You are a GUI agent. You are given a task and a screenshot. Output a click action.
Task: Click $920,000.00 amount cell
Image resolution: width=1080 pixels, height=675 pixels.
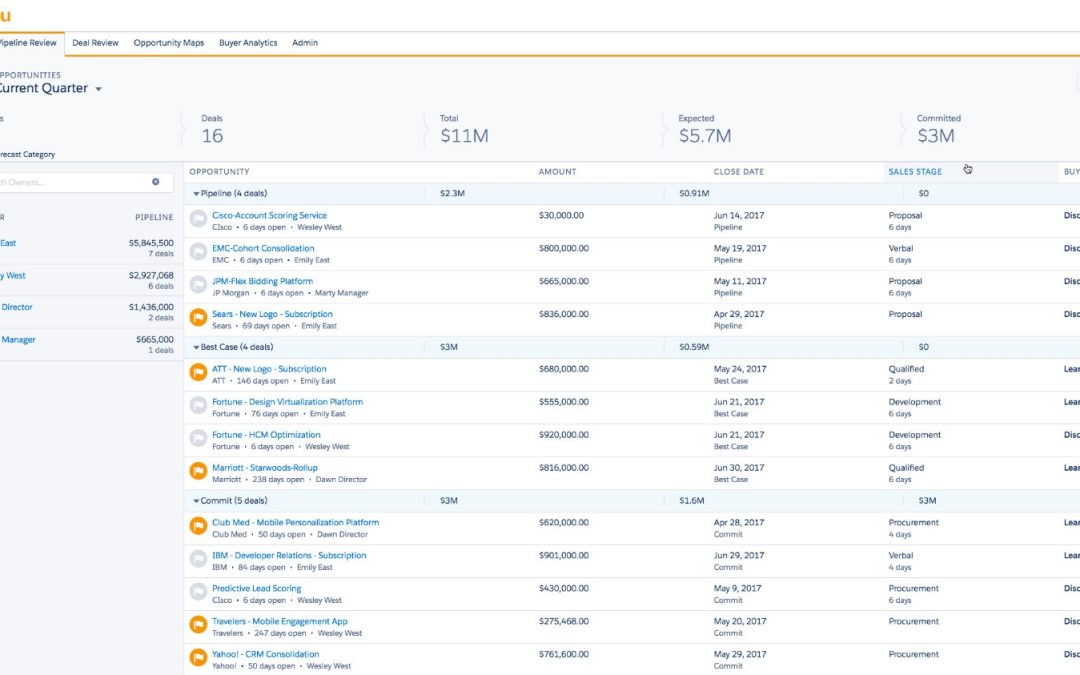click(563, 435)
